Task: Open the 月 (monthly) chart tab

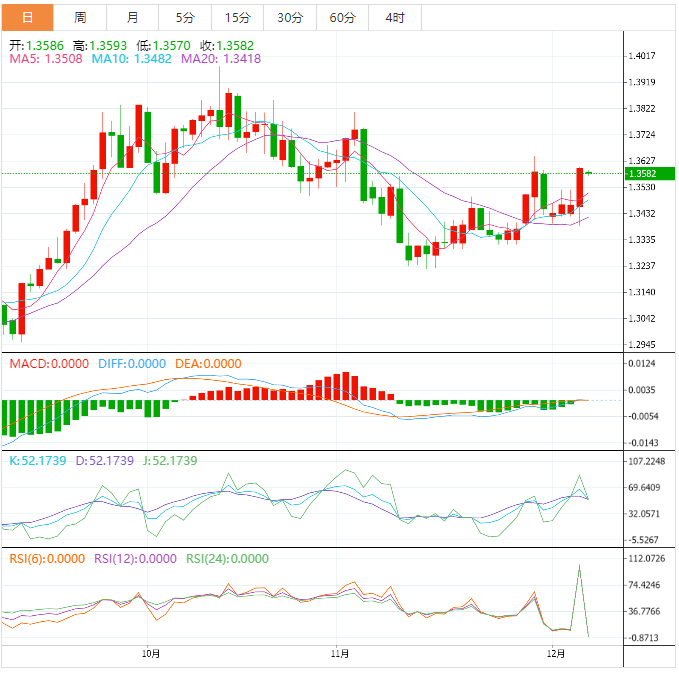Action: click(x=133, y=18)
